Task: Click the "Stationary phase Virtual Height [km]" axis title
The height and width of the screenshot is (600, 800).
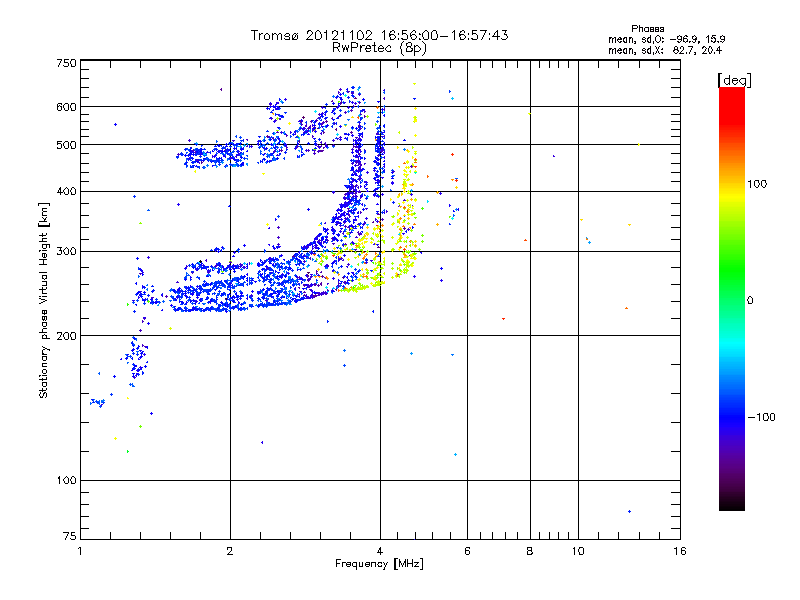Action: coord(44,301)
